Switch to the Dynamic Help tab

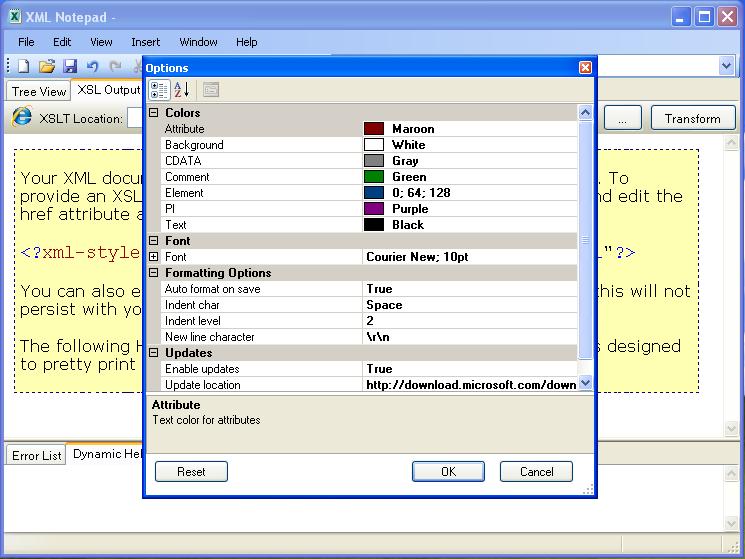click(x=106, y=454)
